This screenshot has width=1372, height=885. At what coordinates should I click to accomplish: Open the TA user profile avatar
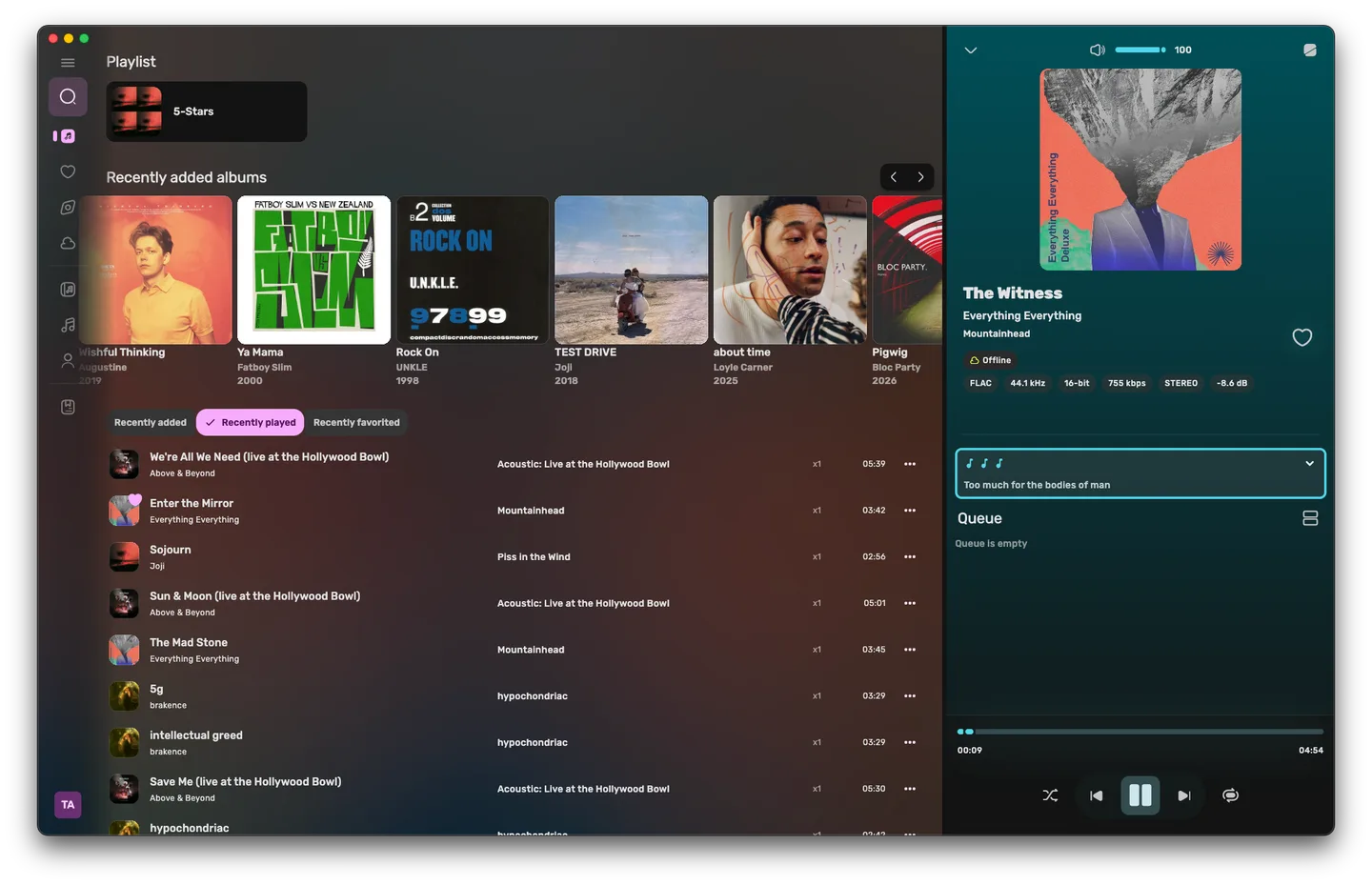click(68, 805)
